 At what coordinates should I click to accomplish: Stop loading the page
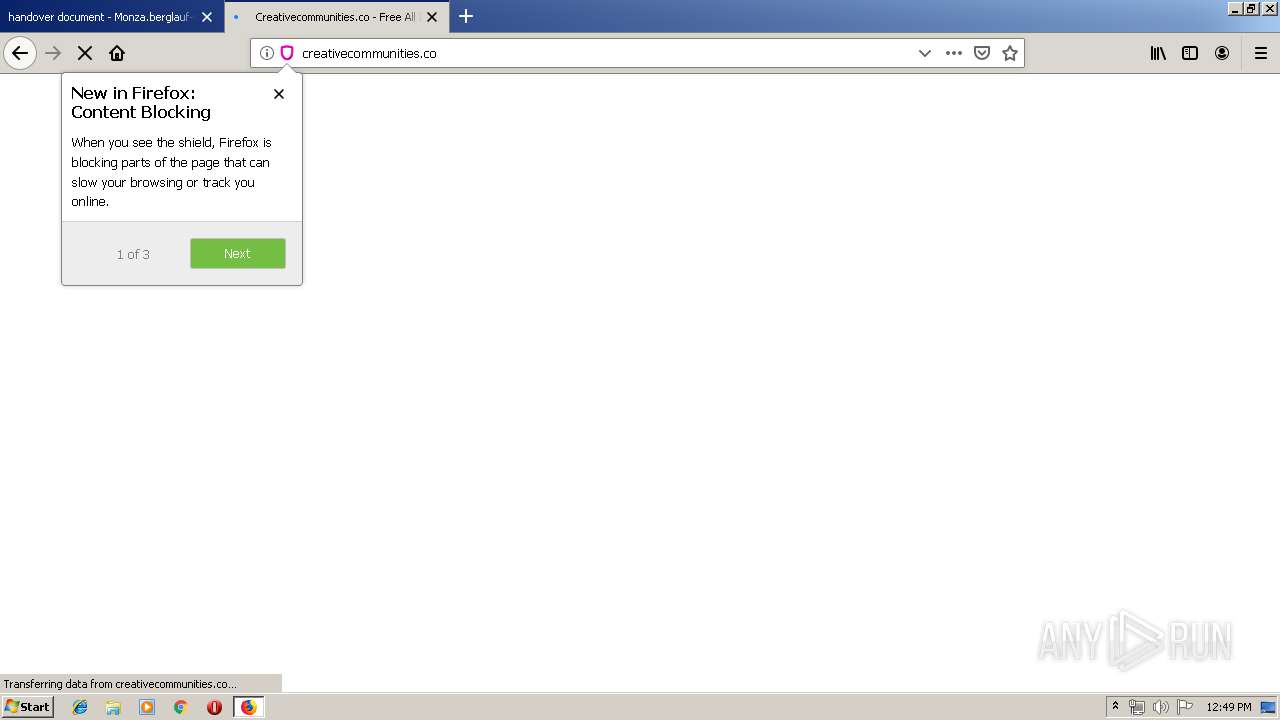point(85,53)
